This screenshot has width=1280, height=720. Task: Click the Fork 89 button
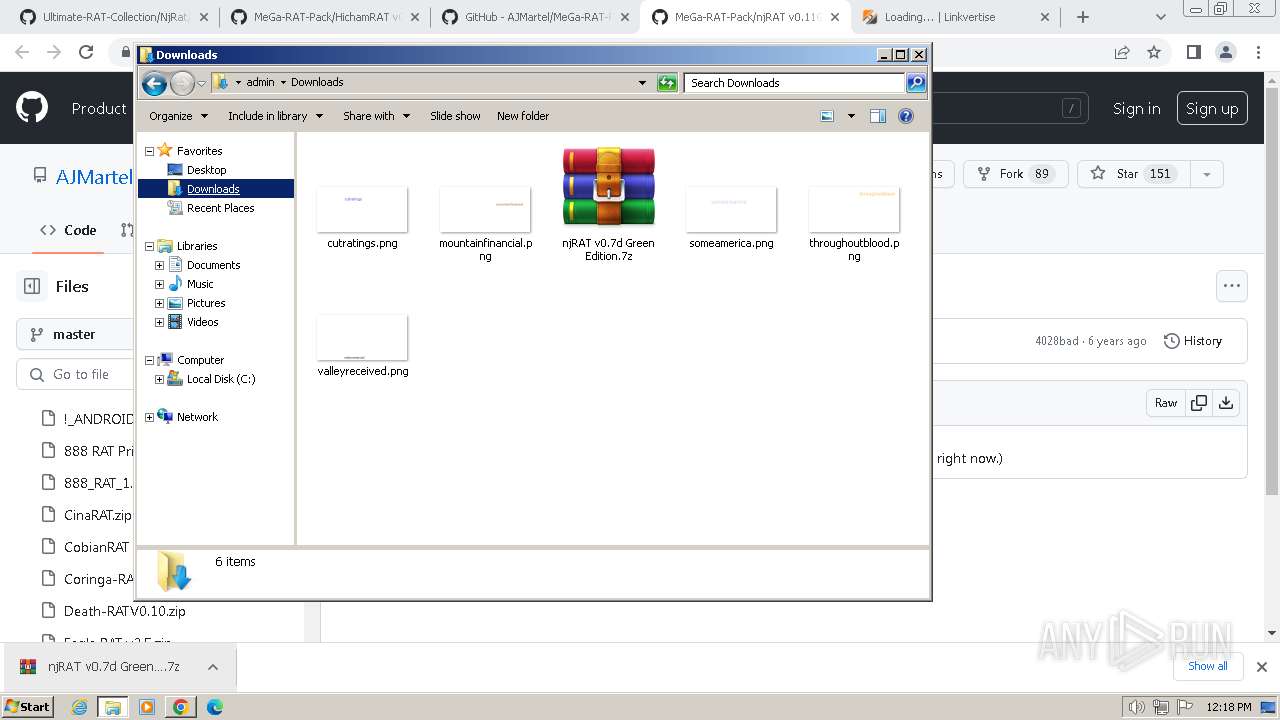[1015, 174]
